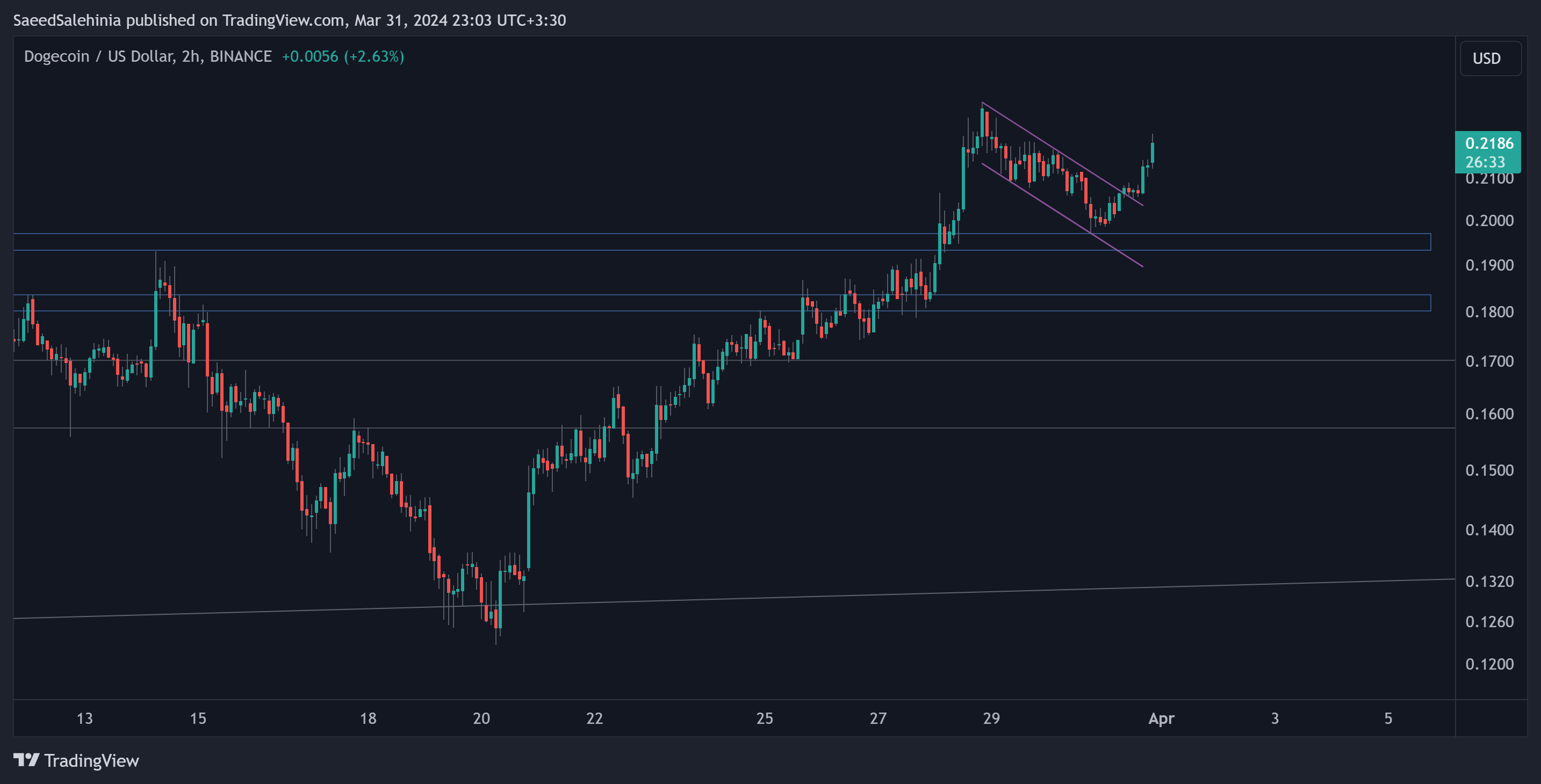This screenshot has width=1541, height=784.
Task: Click the USD currency button
Action: tap(1490, 59)
